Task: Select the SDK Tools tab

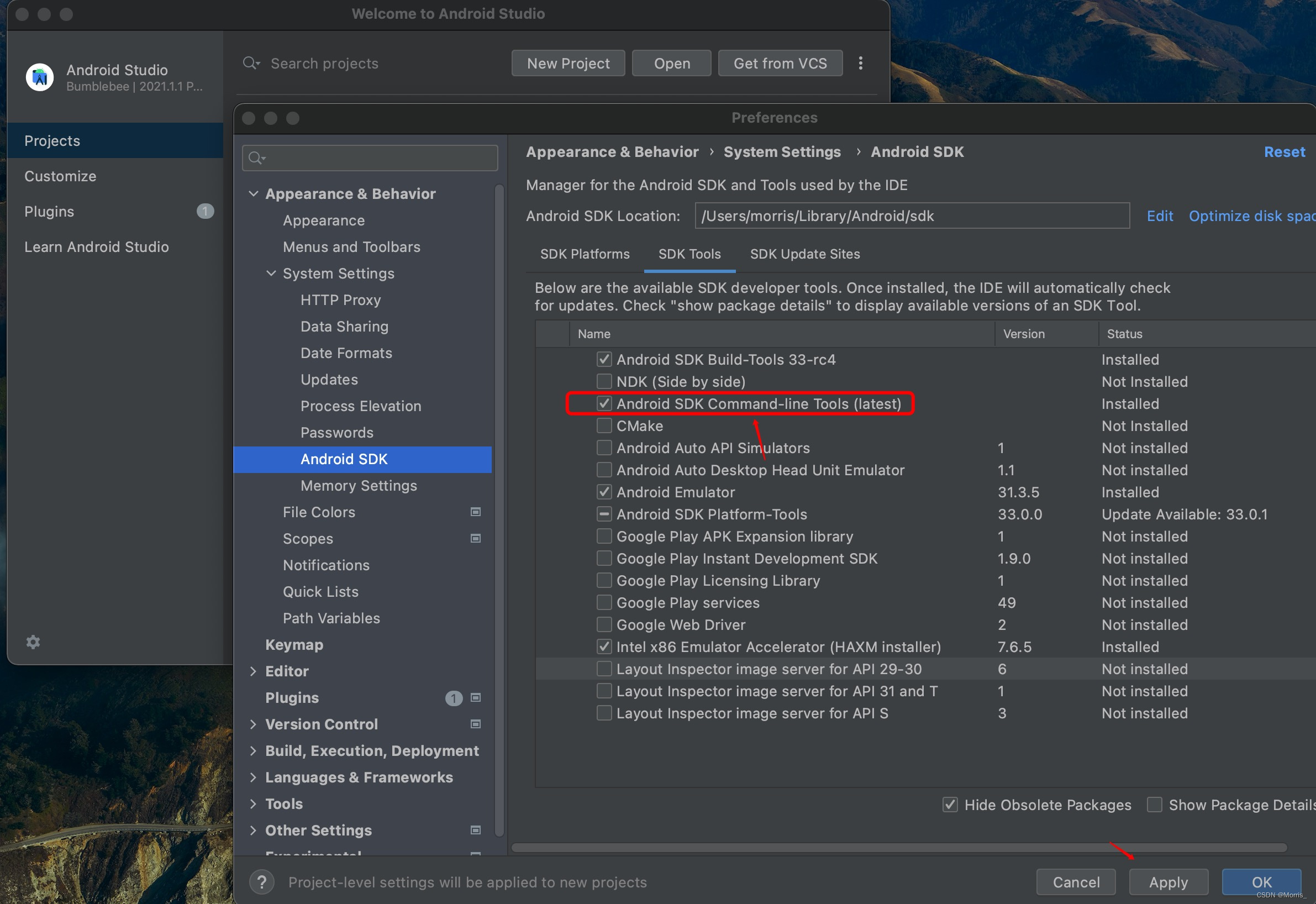Action: click(689, 254)
